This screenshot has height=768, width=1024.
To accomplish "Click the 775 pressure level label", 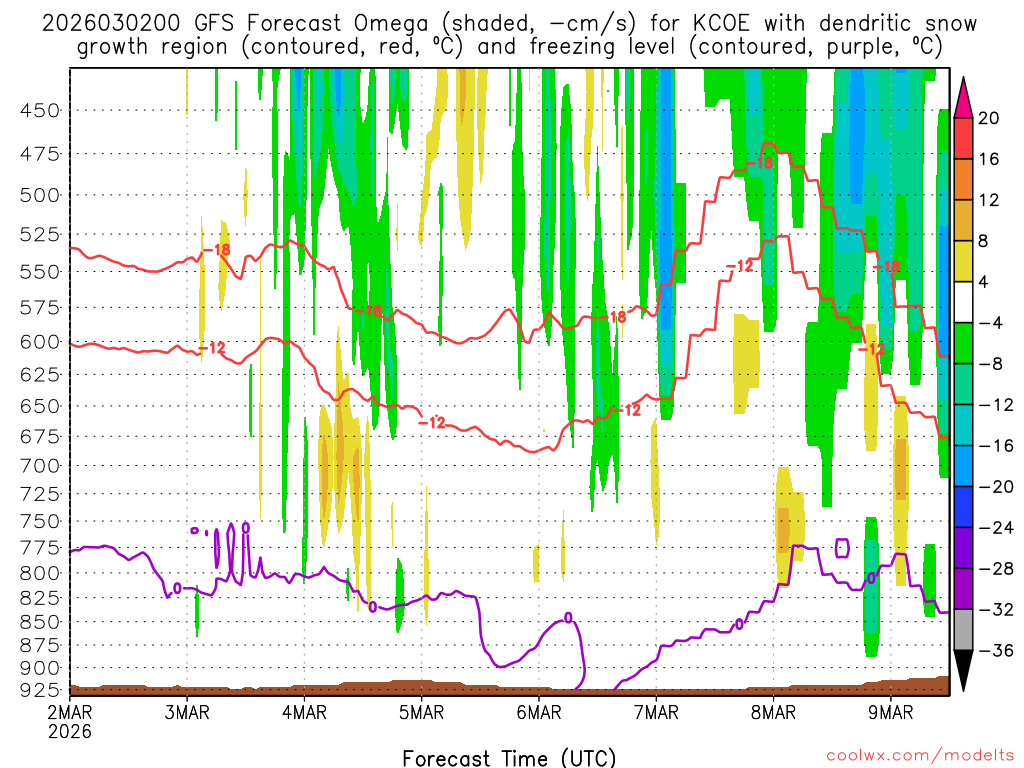I will point(40,548).
